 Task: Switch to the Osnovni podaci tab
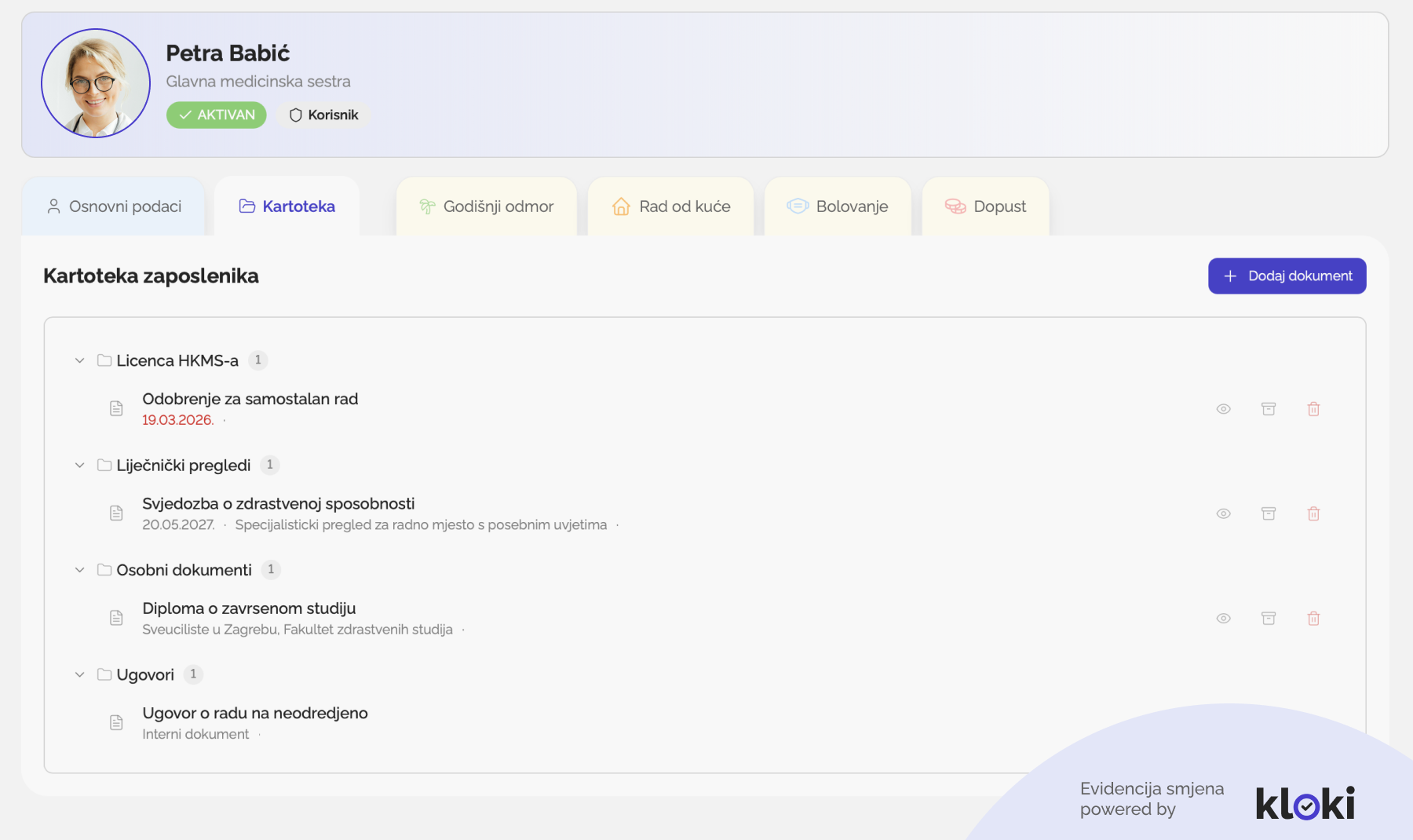tap(114, 206)
